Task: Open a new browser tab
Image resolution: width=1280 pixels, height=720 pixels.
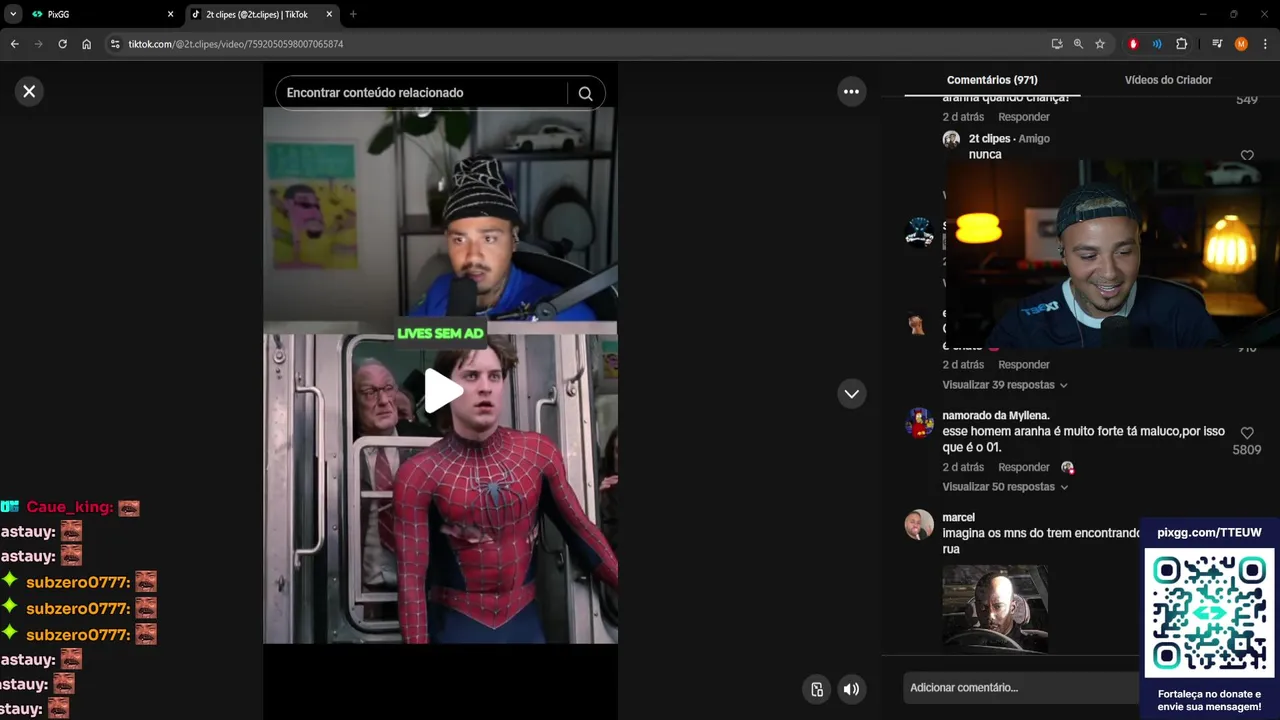Action: [353, 14]
